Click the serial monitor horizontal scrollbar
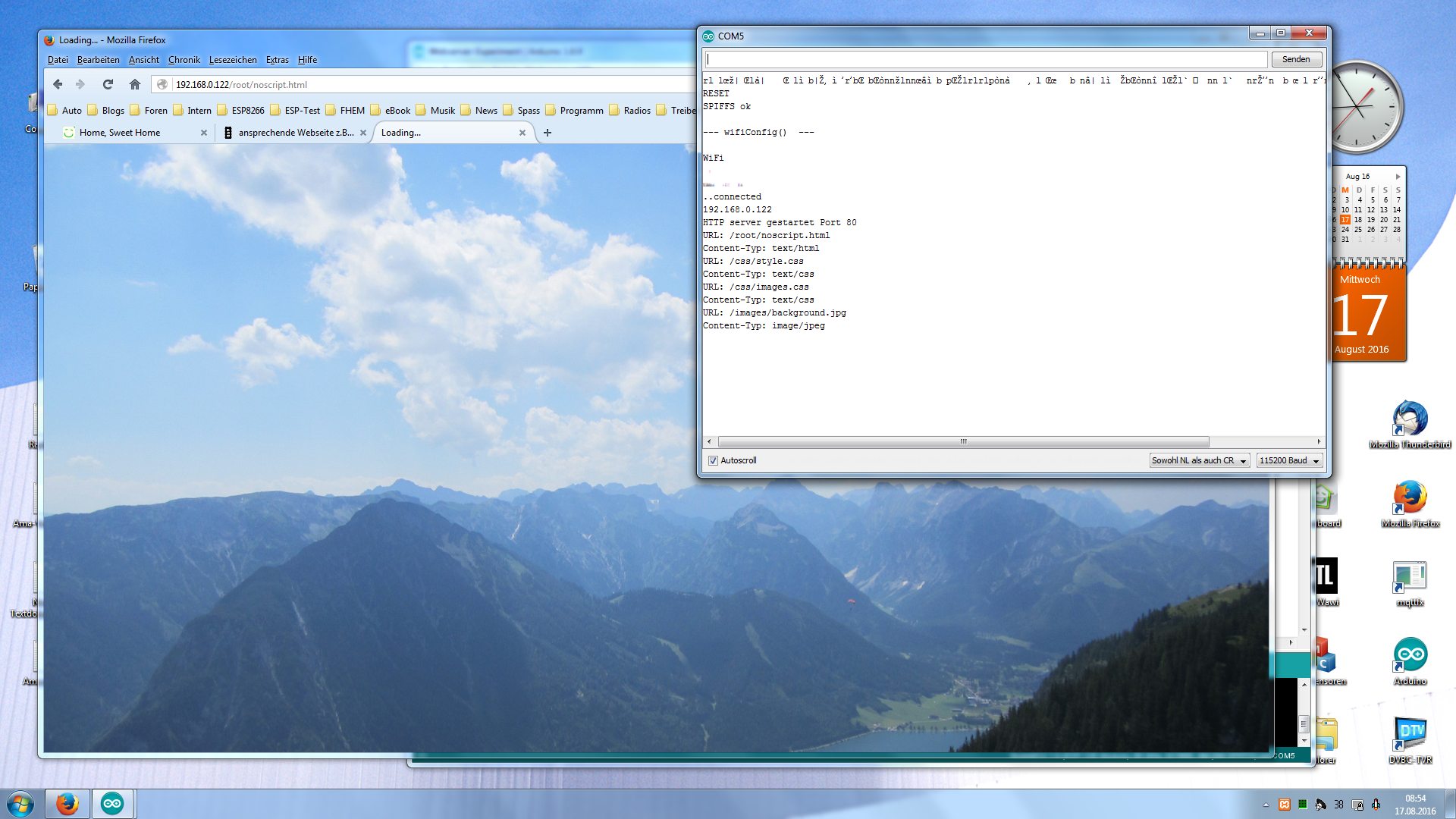Screen dimensions: 1456x819 [963, 442]
